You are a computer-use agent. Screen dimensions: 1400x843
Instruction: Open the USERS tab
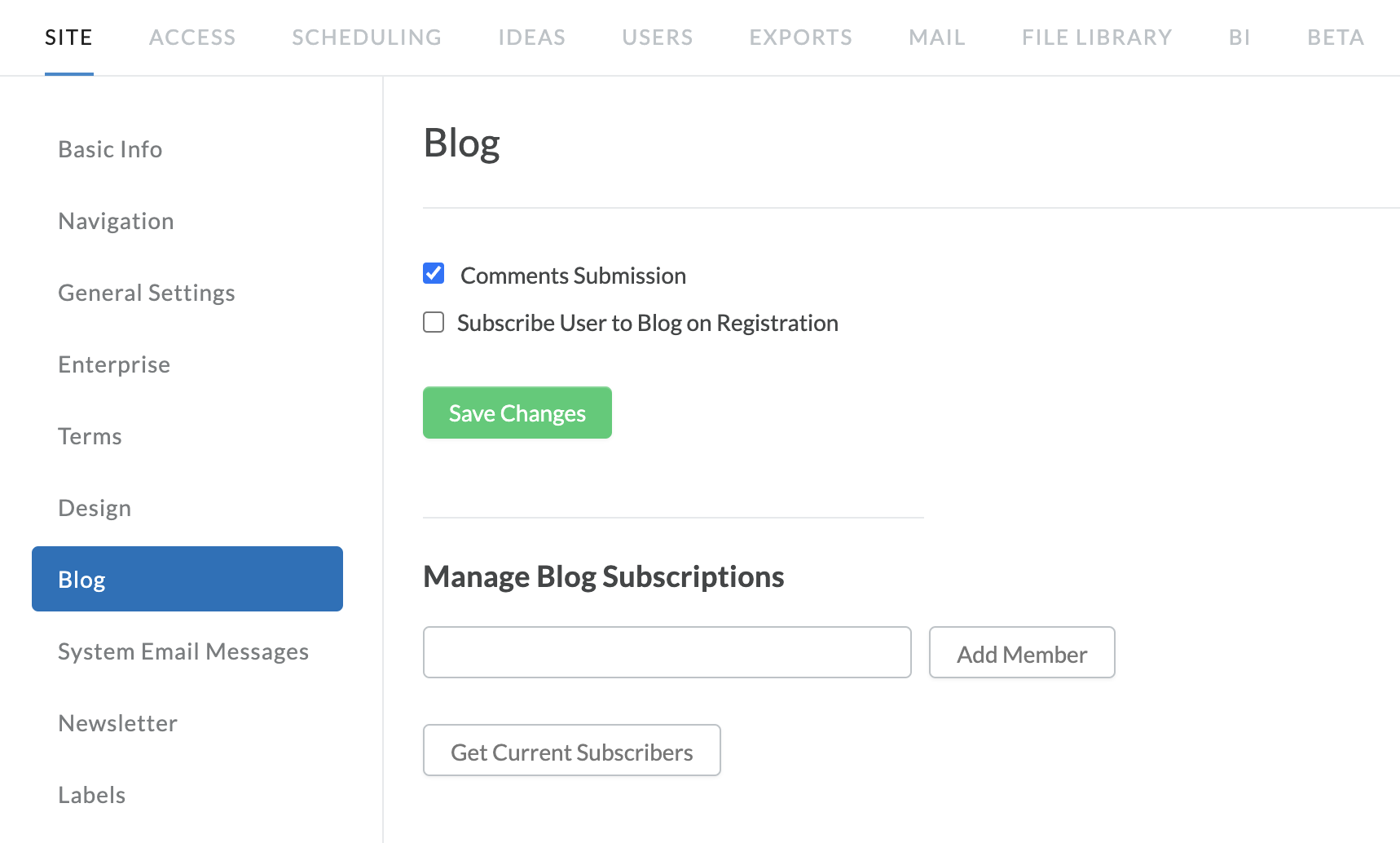(x=658, y=38)
